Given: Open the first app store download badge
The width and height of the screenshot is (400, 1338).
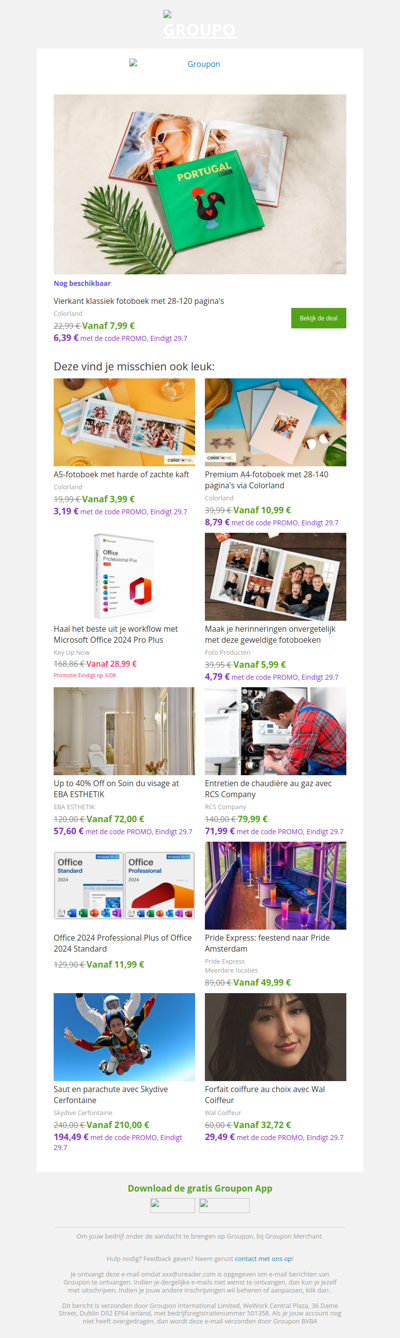Looking at the screenshot, I should [x=172, y=1205].
